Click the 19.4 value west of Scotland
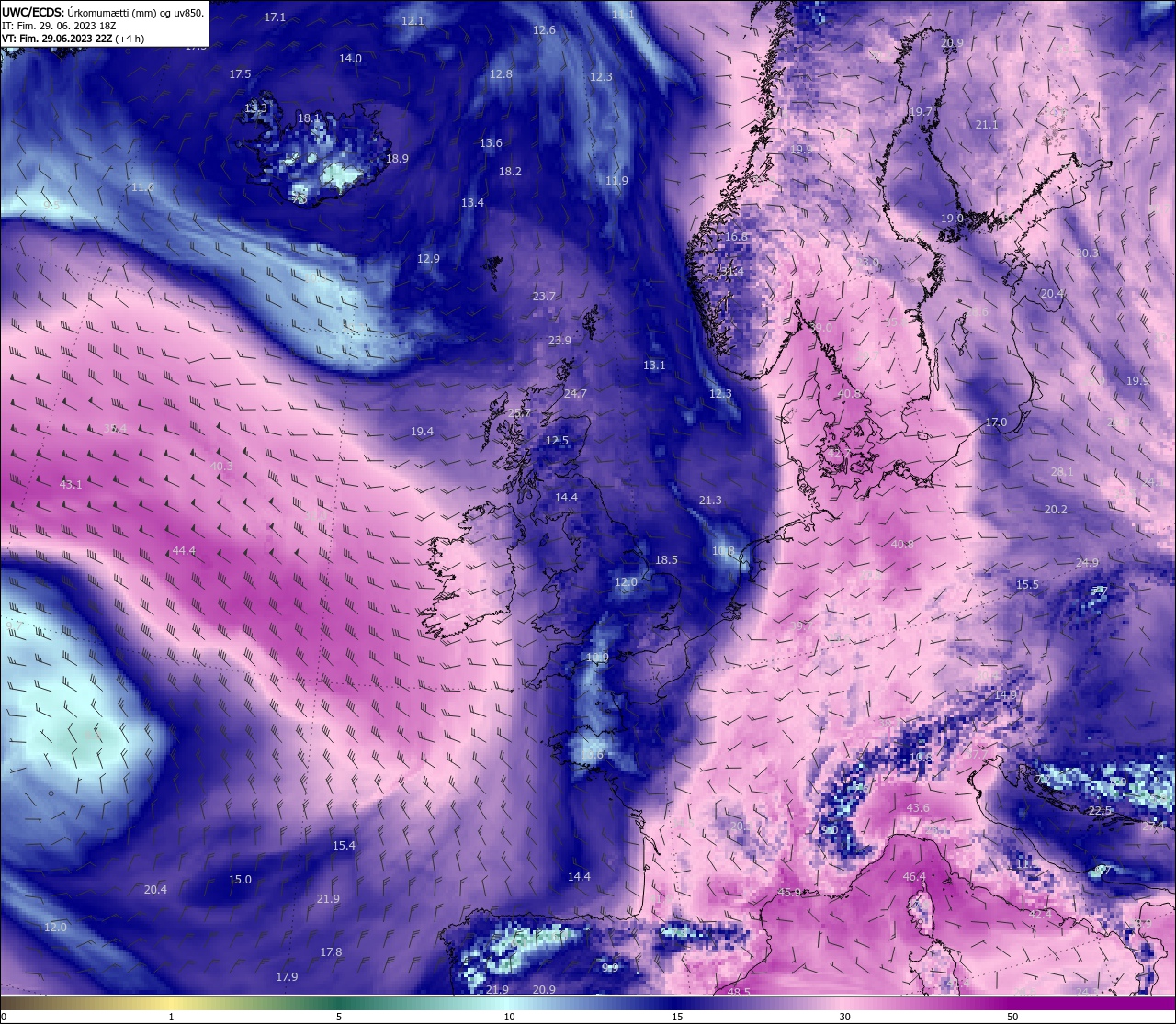The height and width of the screenshot is (1024, 1176). [422, 432]
